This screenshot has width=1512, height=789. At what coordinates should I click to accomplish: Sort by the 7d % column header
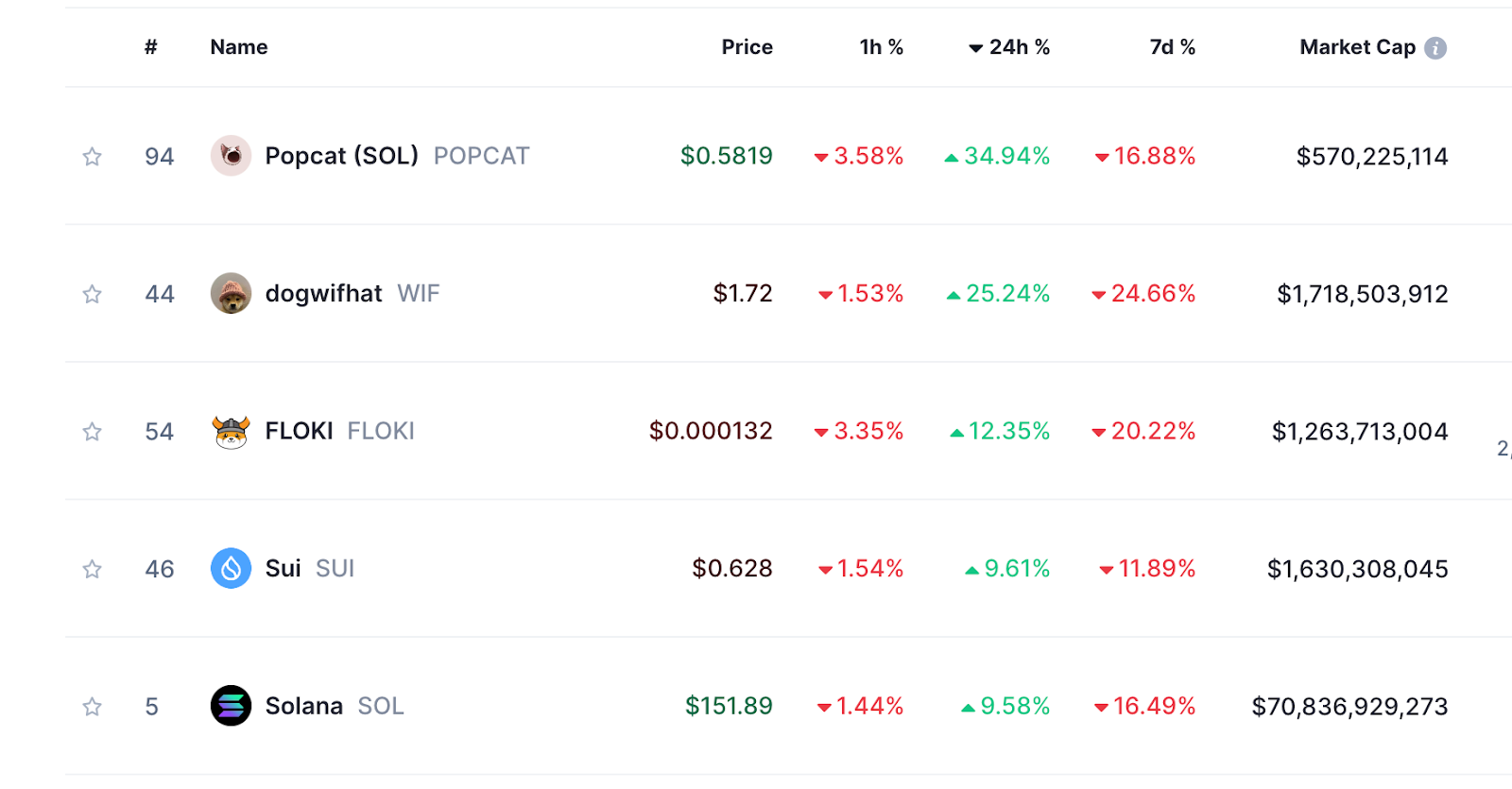1172,46
